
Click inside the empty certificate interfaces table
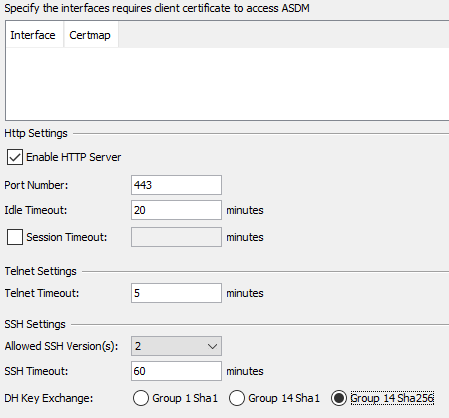(227, 83)
